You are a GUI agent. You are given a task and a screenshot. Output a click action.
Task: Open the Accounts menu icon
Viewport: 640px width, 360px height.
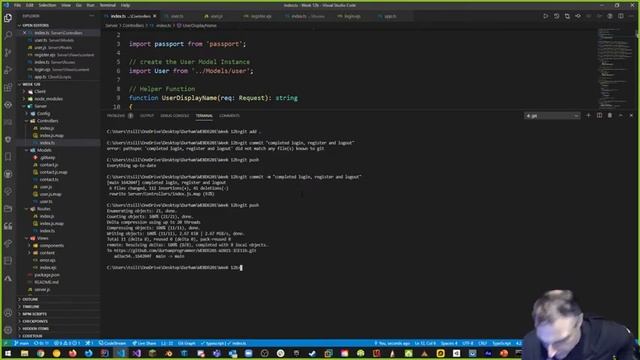(8, 313)
